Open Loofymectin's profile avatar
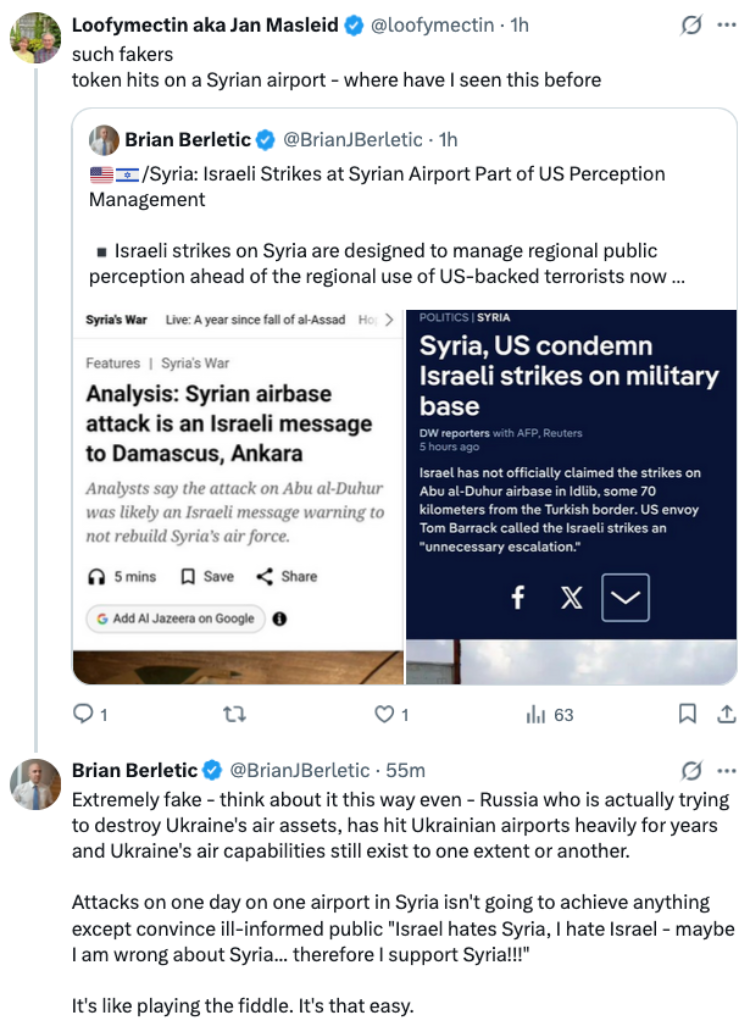This screenshot has height=1026, width=750. coord(35,37)
